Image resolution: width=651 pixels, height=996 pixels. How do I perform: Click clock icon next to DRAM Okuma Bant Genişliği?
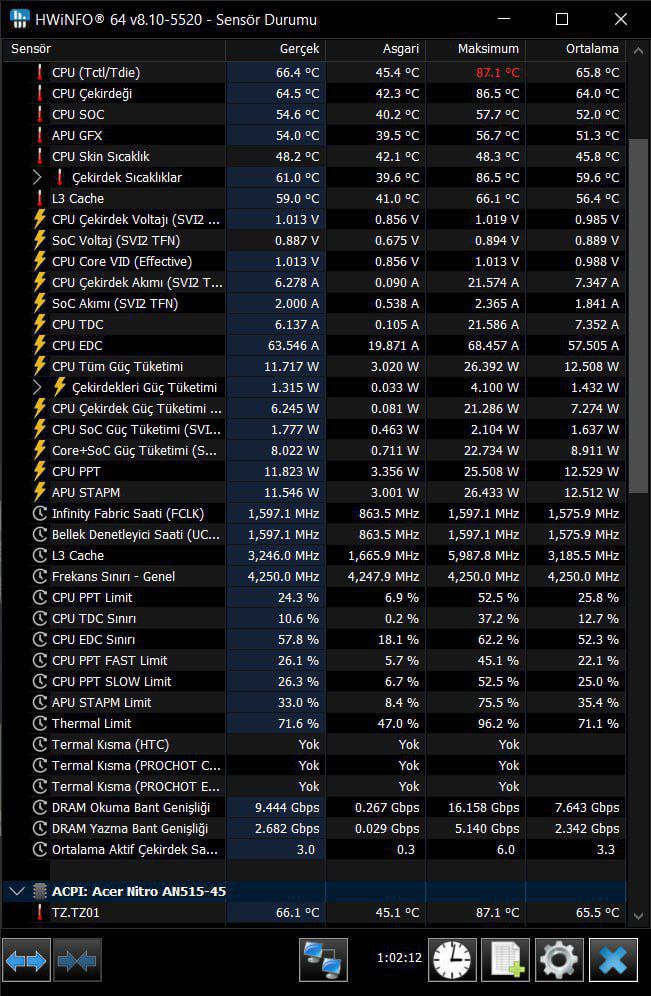click(40, 807)
